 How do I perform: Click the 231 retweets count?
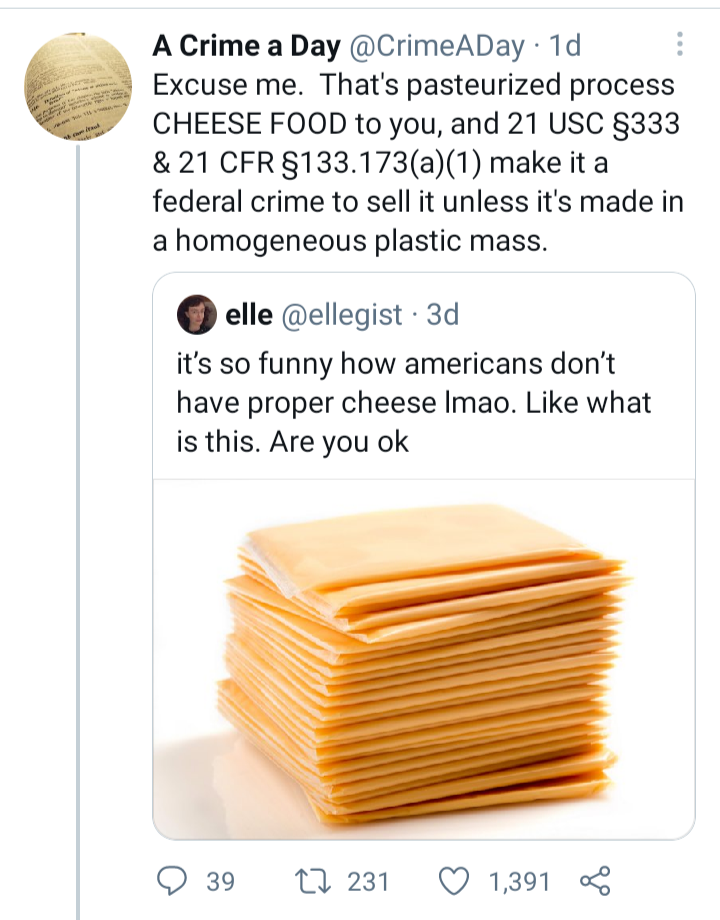(367, 881)
